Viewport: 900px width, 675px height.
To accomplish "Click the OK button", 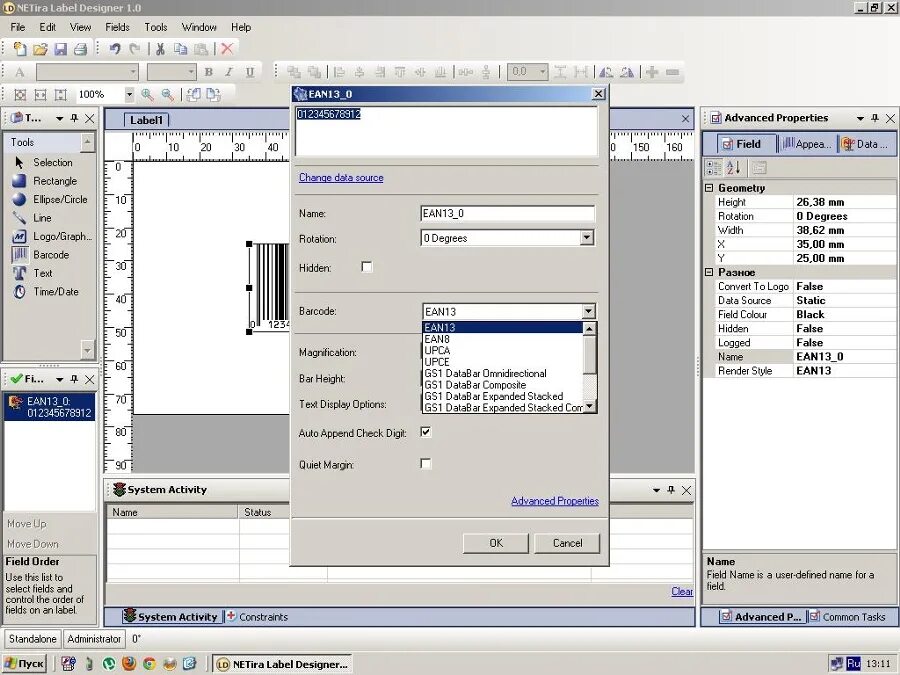I will pos(496,543).
